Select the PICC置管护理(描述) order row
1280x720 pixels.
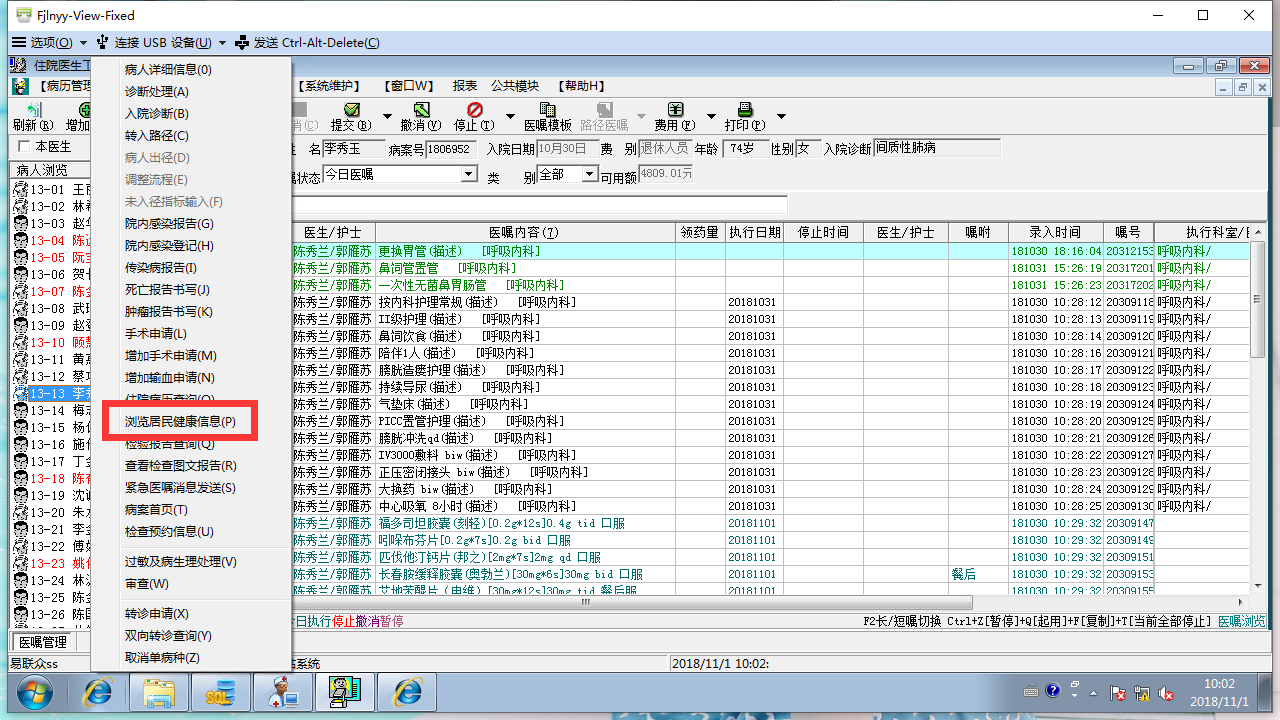tap(771, 421)
